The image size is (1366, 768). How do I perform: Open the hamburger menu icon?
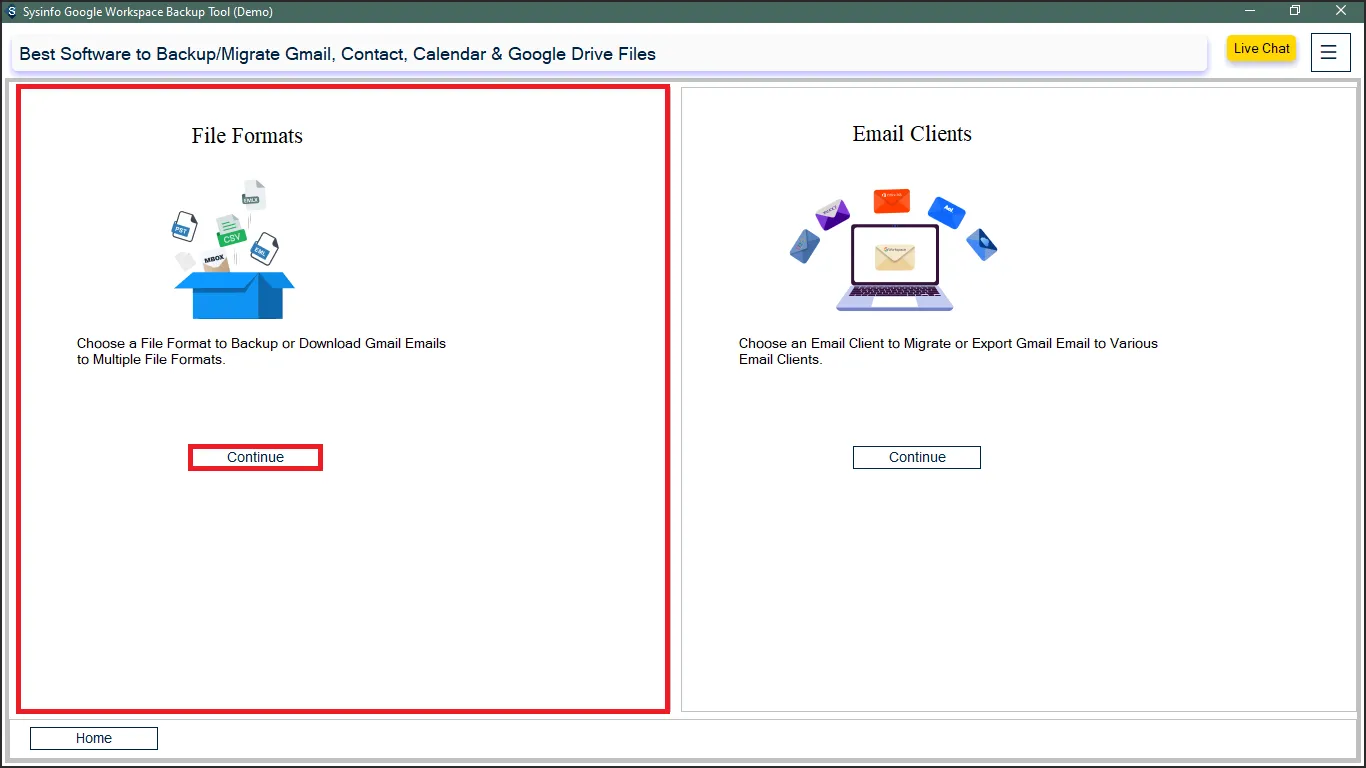(x=1329, y=52)
